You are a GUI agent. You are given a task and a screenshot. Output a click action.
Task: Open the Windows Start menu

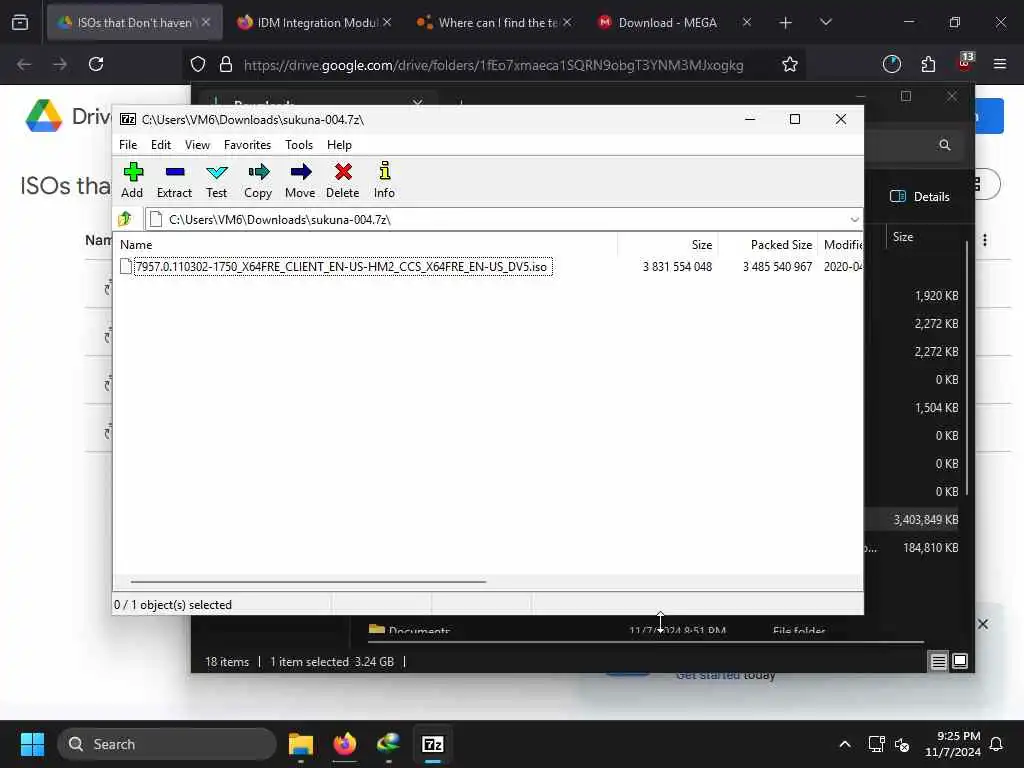(x=33, y=744)
